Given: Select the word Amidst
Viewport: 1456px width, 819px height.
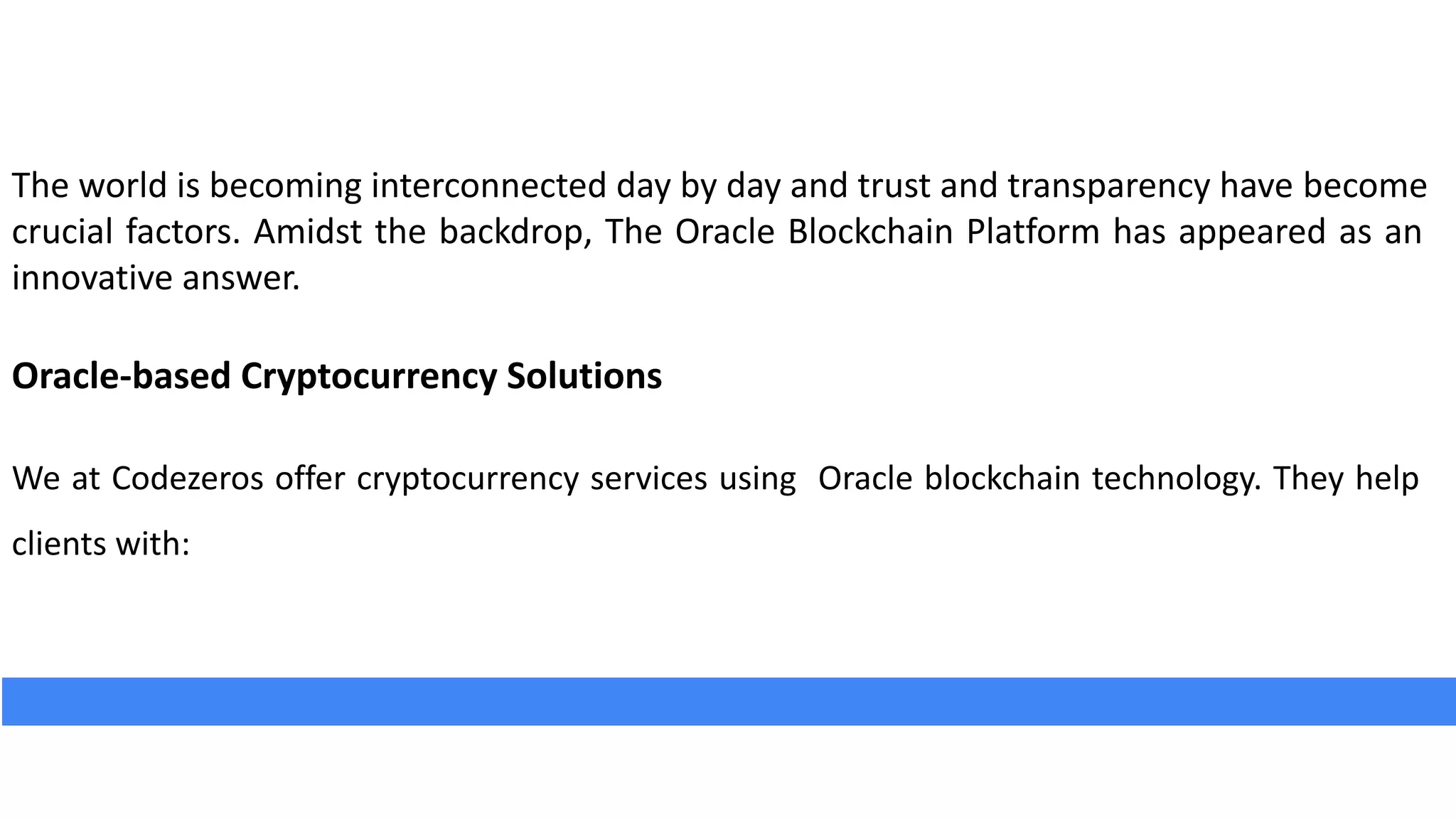Looking at the screenshot, I should tap(307, 232).
